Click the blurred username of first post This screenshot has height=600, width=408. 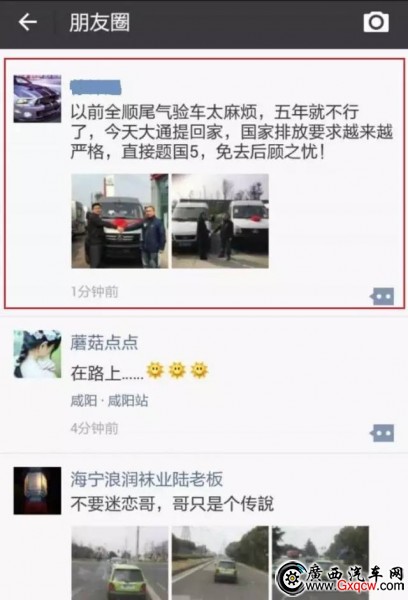point(96,87)
